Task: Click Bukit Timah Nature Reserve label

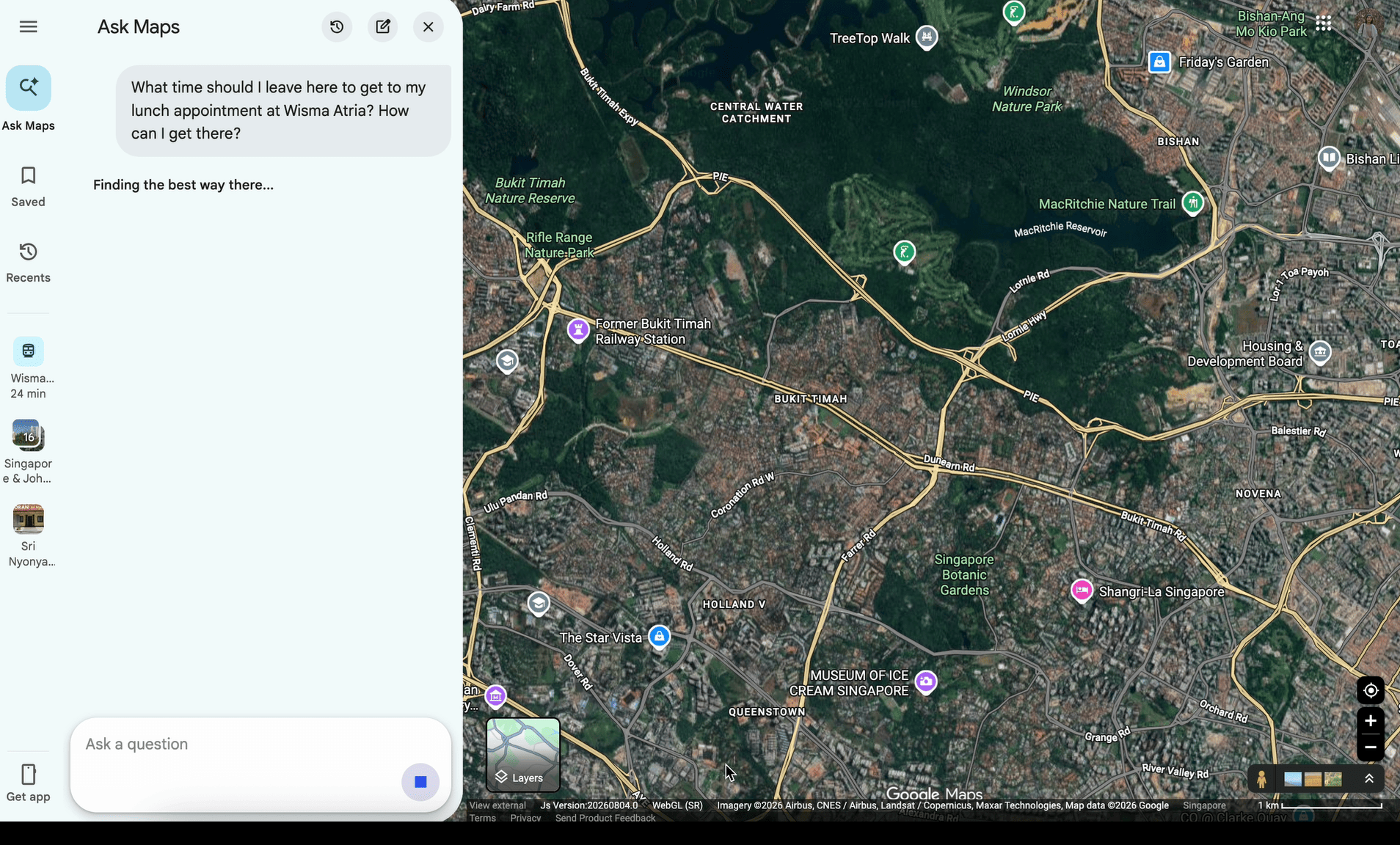Action: (530, 191)
